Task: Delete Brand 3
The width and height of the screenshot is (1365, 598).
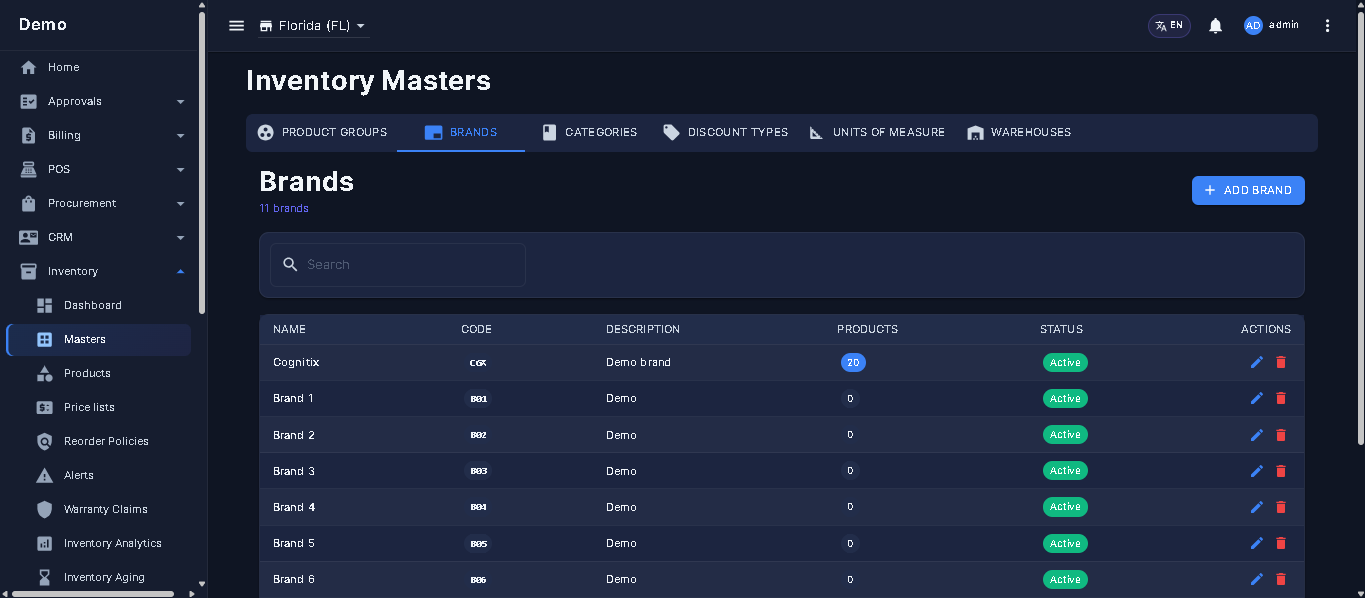Action: pyautogui.click(x=1281, y=471)
